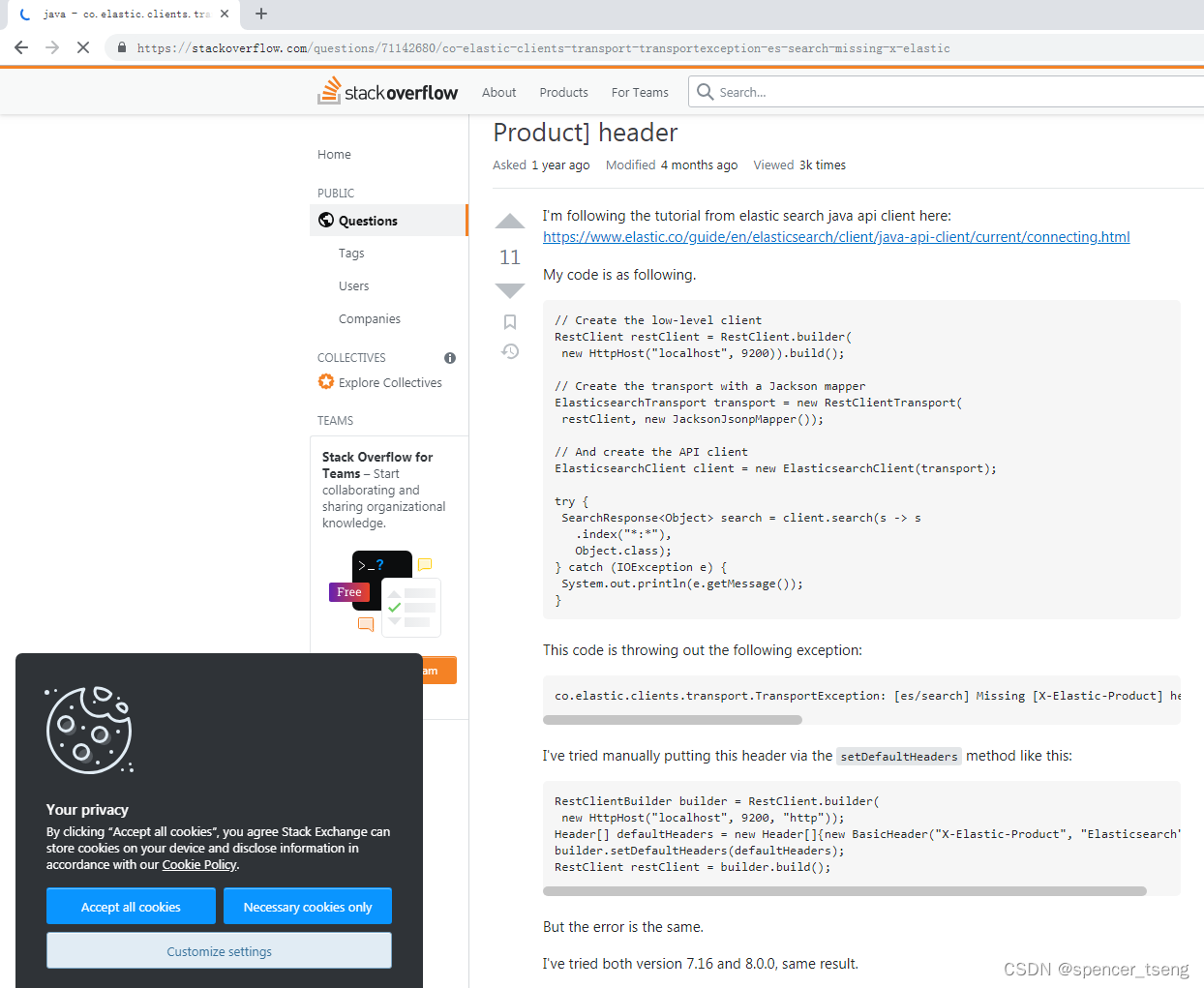
Task: Toggle upvote on the question
Action: pos(510,222)
